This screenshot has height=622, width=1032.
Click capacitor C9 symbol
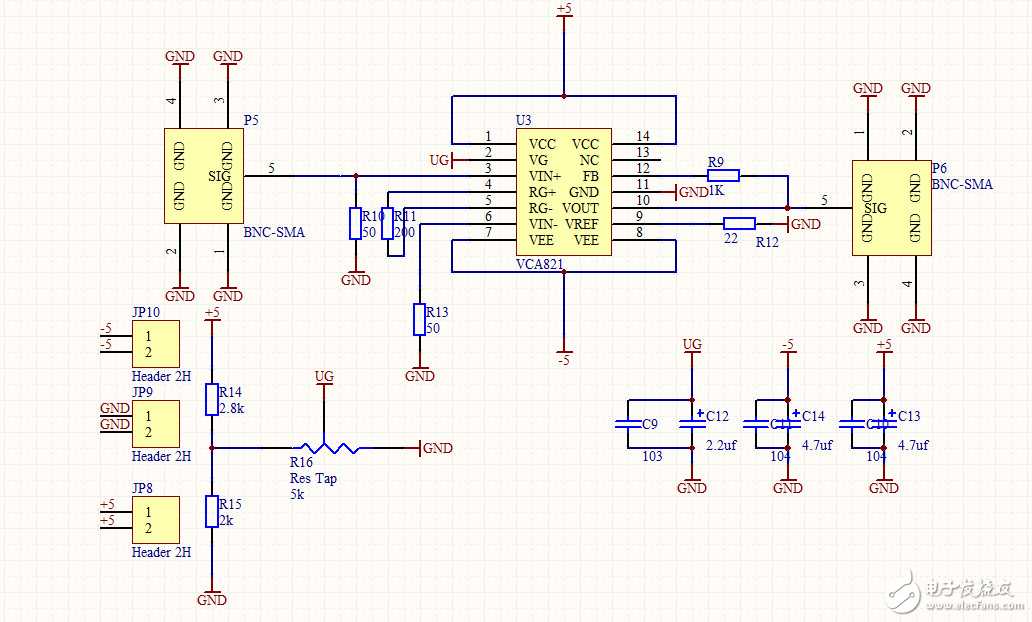coord(628,424)
